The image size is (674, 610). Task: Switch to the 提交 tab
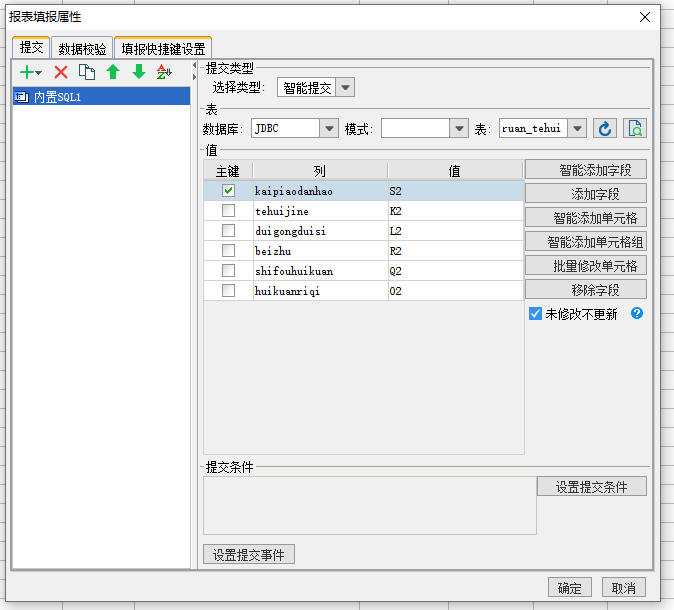pos(31,47)
